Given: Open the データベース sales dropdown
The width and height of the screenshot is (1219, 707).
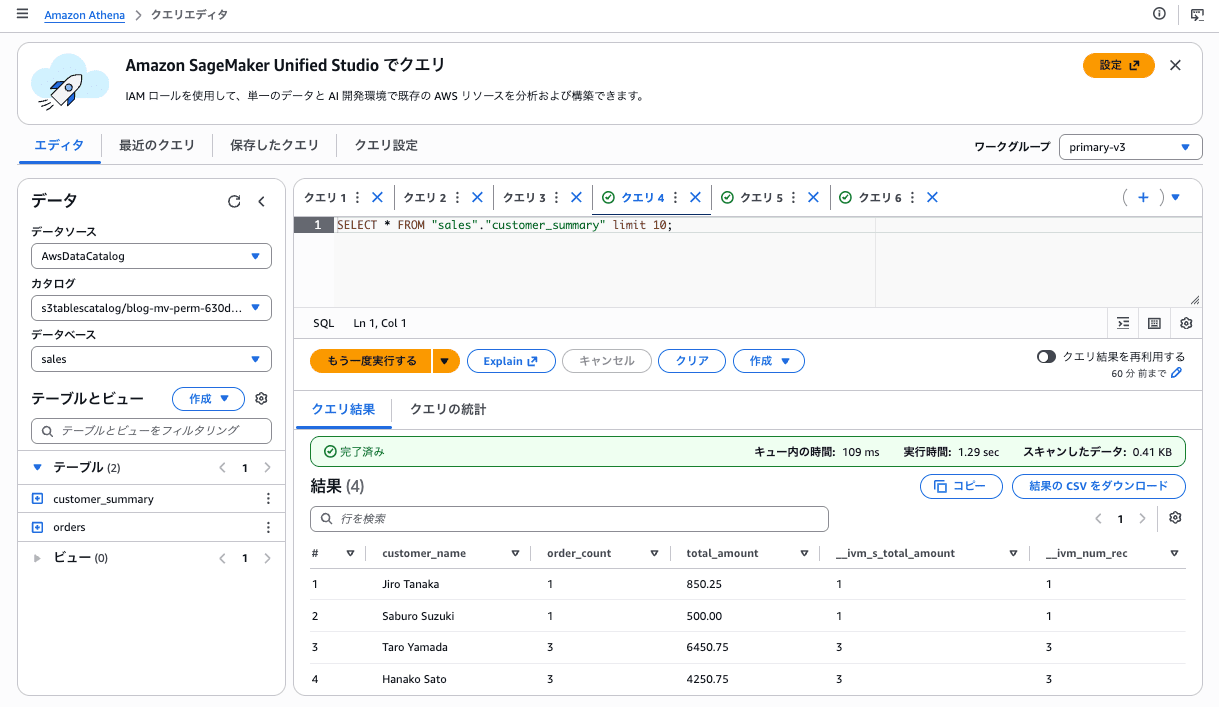Looking at the screenshot, I should [151, 359].
